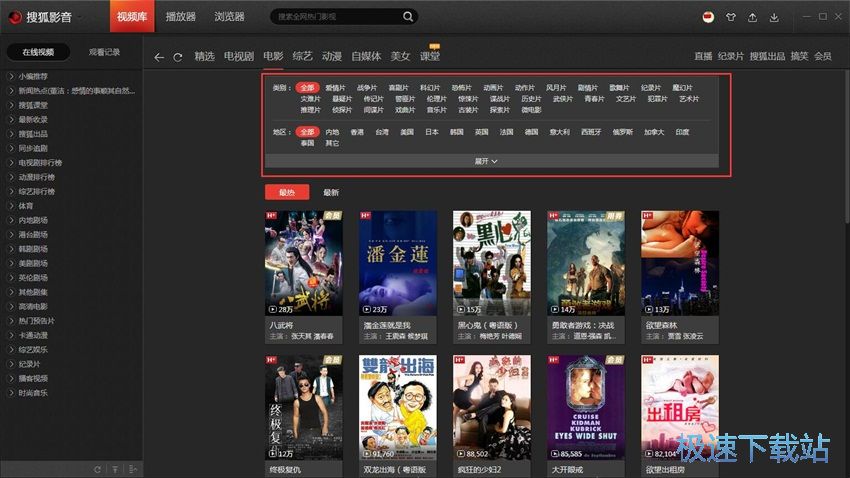Select the 观看记录 sidebar tab

click(104, 52)
